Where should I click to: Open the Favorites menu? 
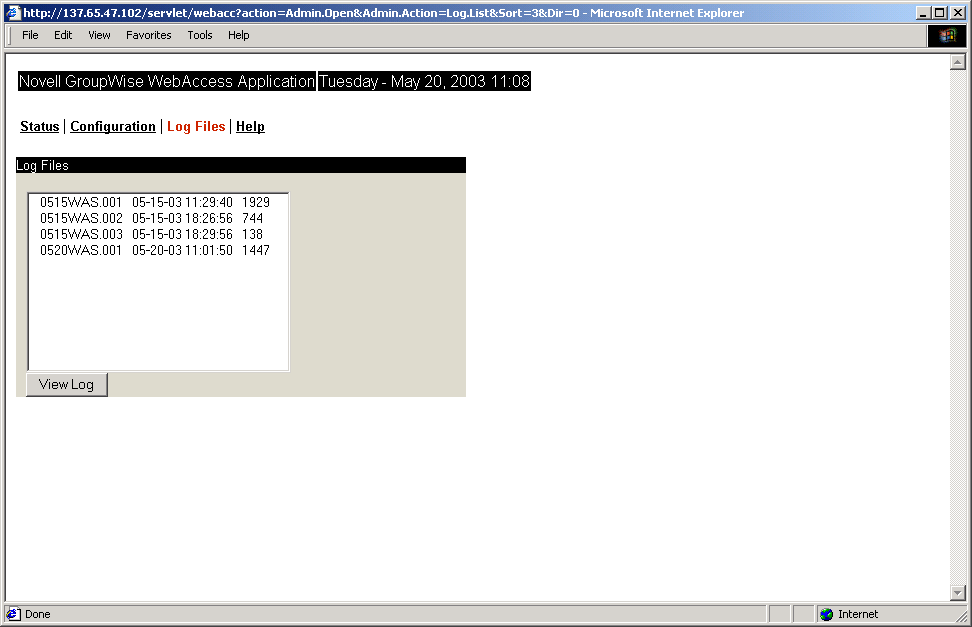(x=148, y=35)
